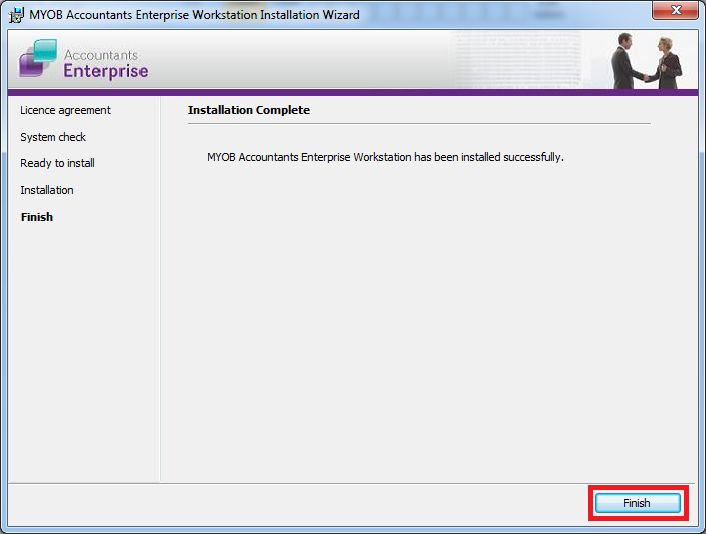Go to the Installation step
Viewport: 706px width, 534px height.
click(47, 190)
